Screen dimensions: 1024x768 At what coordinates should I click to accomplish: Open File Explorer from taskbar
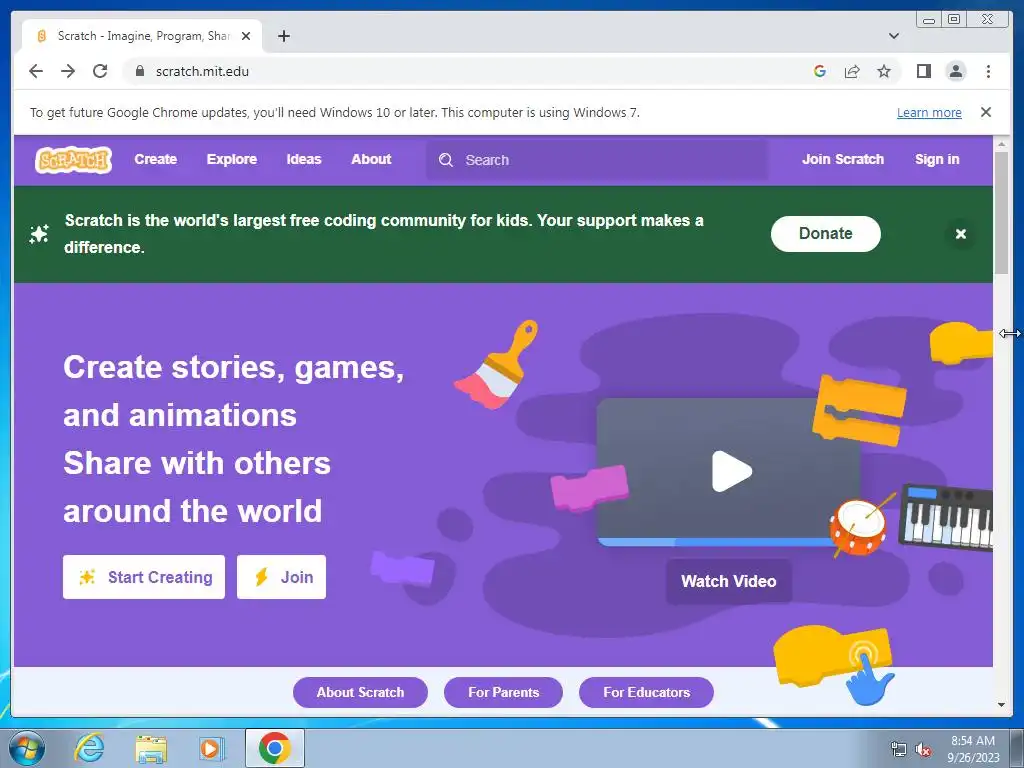tap(151, 748)
